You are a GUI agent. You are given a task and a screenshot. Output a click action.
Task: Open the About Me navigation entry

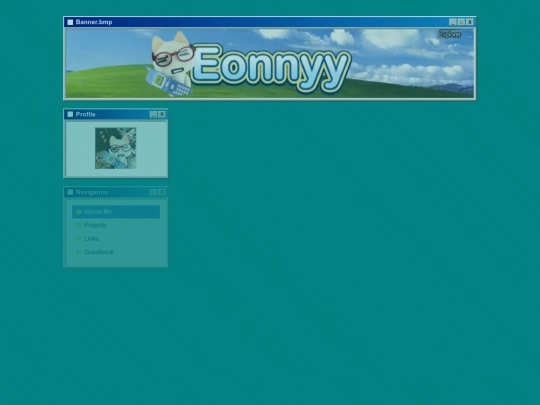(116, 211)
